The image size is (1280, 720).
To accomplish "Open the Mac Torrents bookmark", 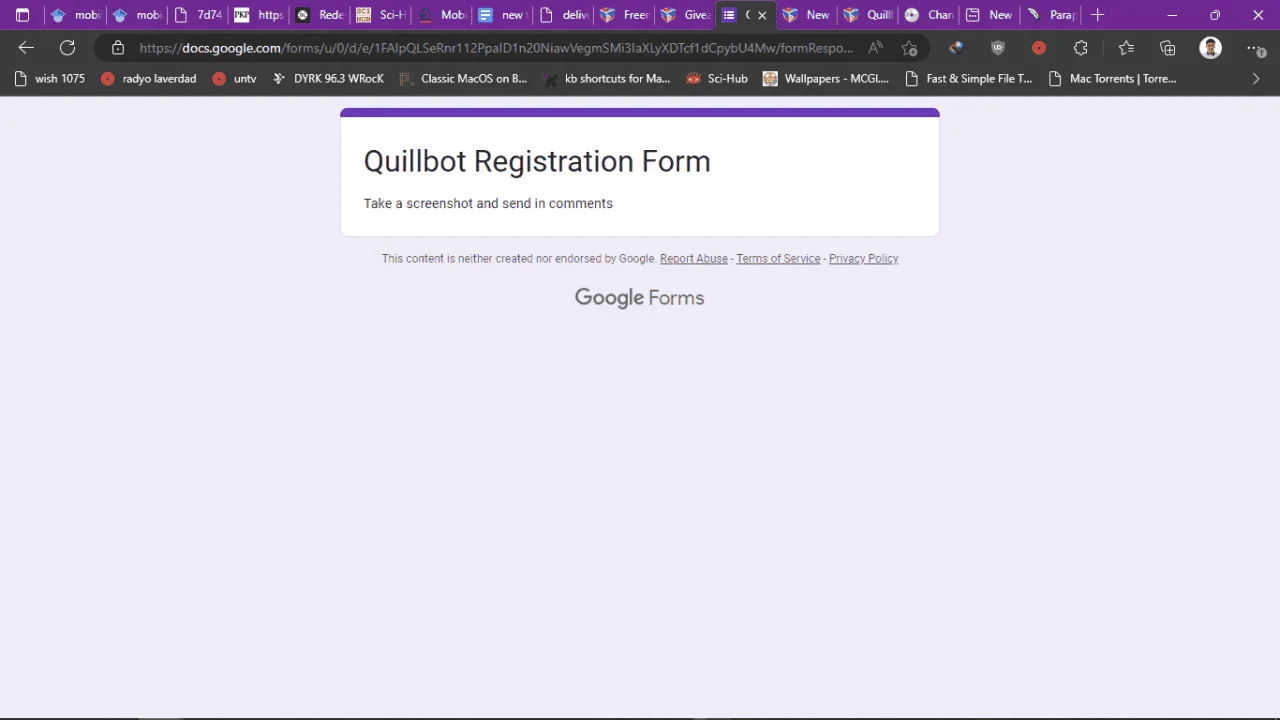I will click(x=1112, y=79).
